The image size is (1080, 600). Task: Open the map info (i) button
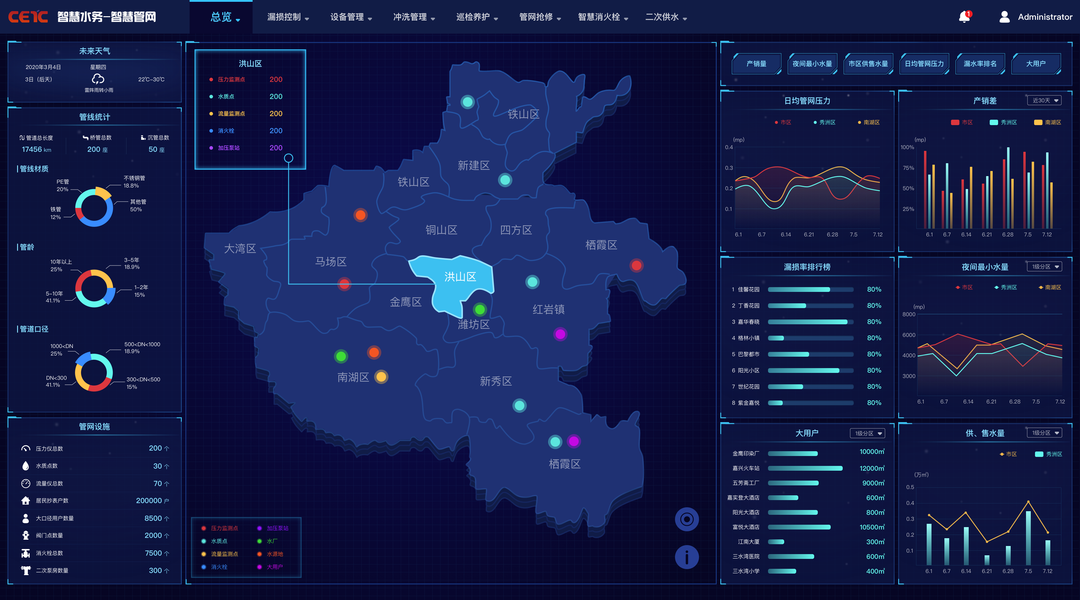click(687, 557)
